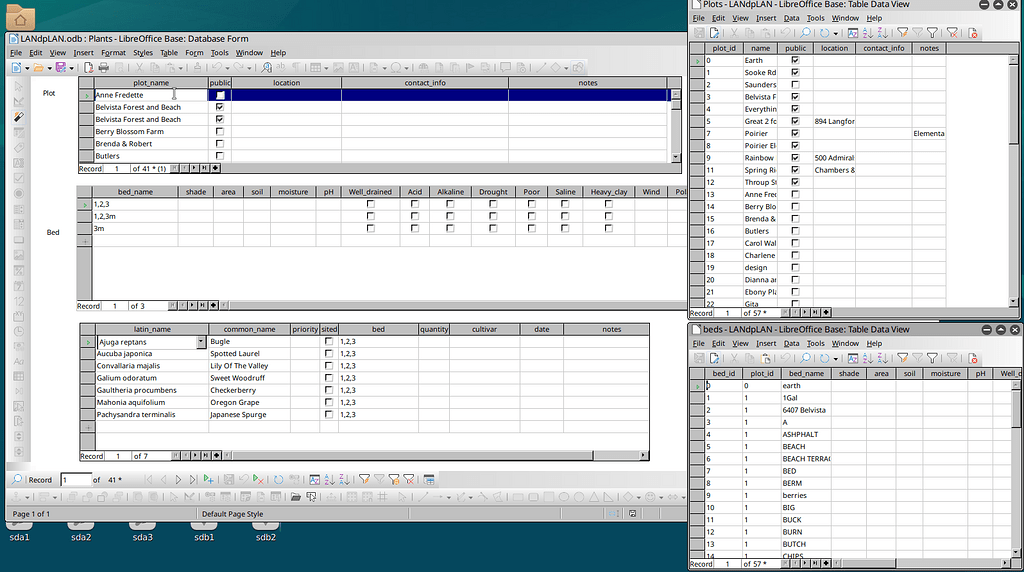Click AutoFilter icon in form navigation bar
The width and height of the screenshot is (1024, 572).
point(365,480)
